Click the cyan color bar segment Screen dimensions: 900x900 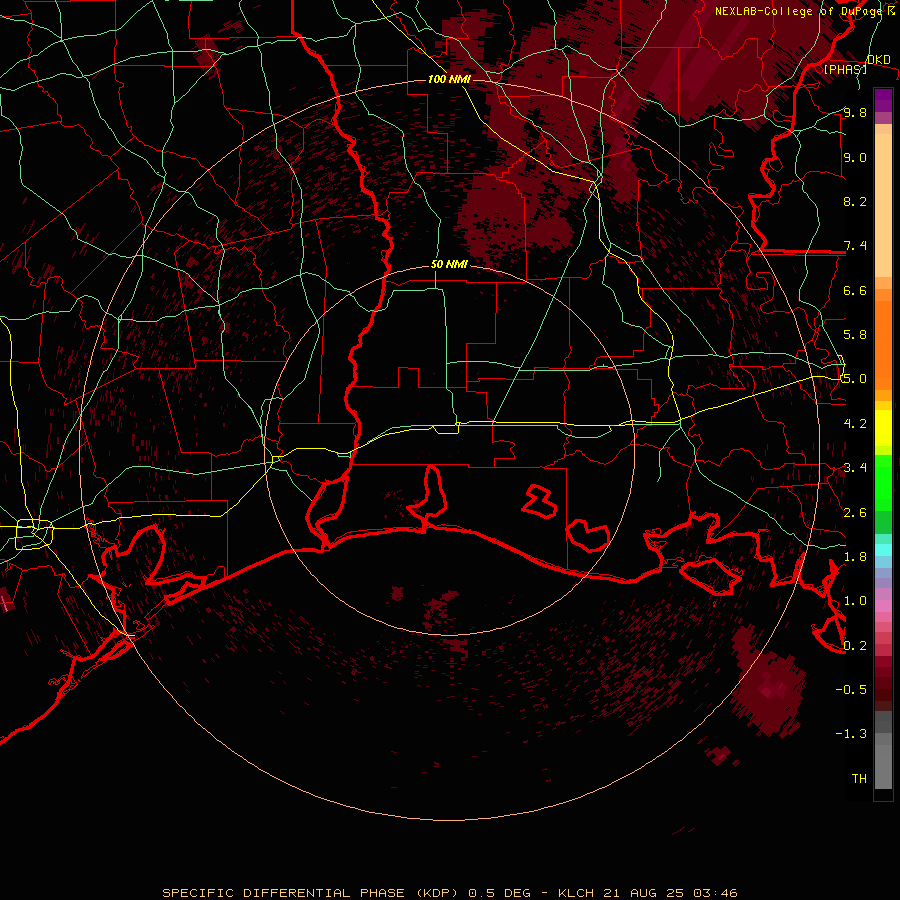(883, 550)
